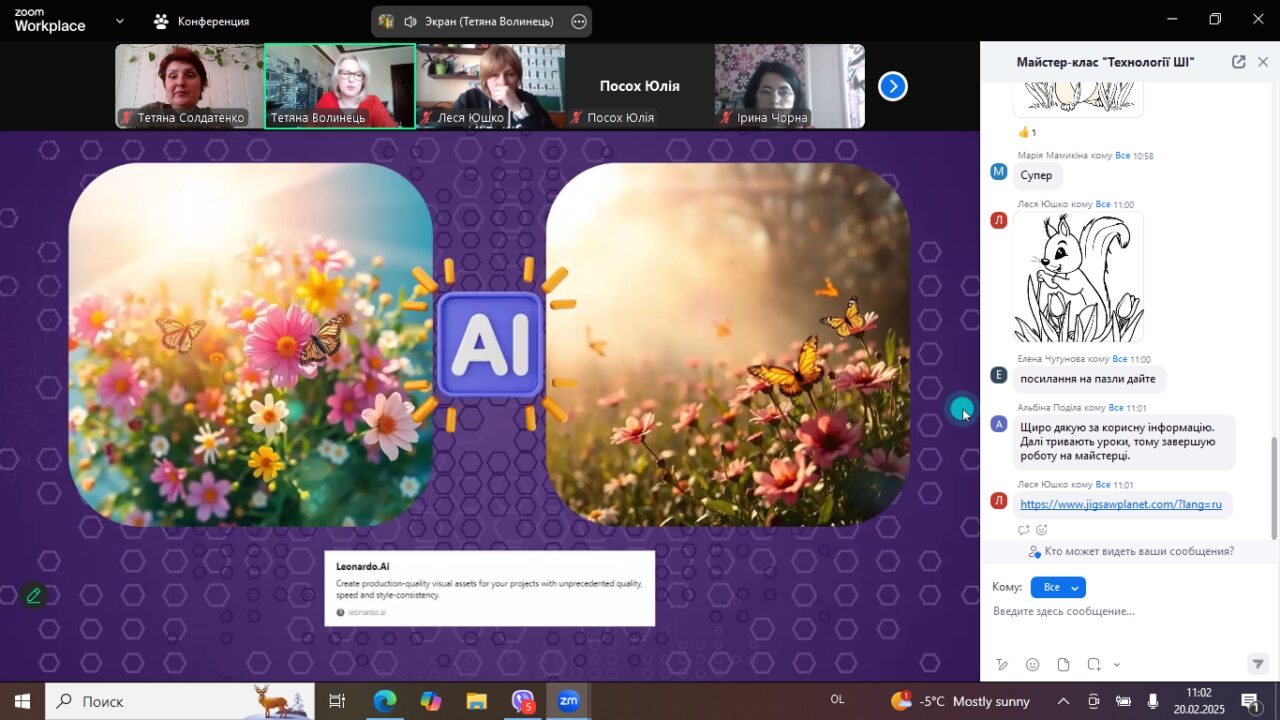Open the shared screen options ellipsis menu
This screenshot has height=720, width=1280.
[x=579, y=21]
